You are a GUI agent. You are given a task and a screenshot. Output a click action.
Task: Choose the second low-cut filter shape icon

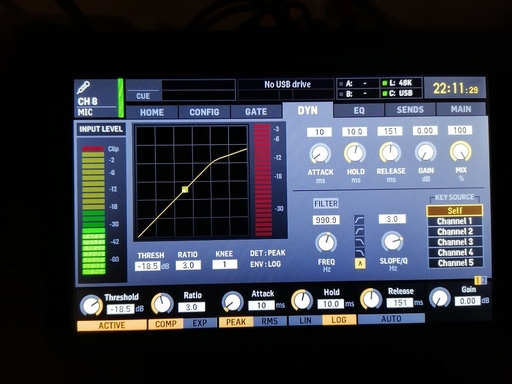click(x=359, y=231)
